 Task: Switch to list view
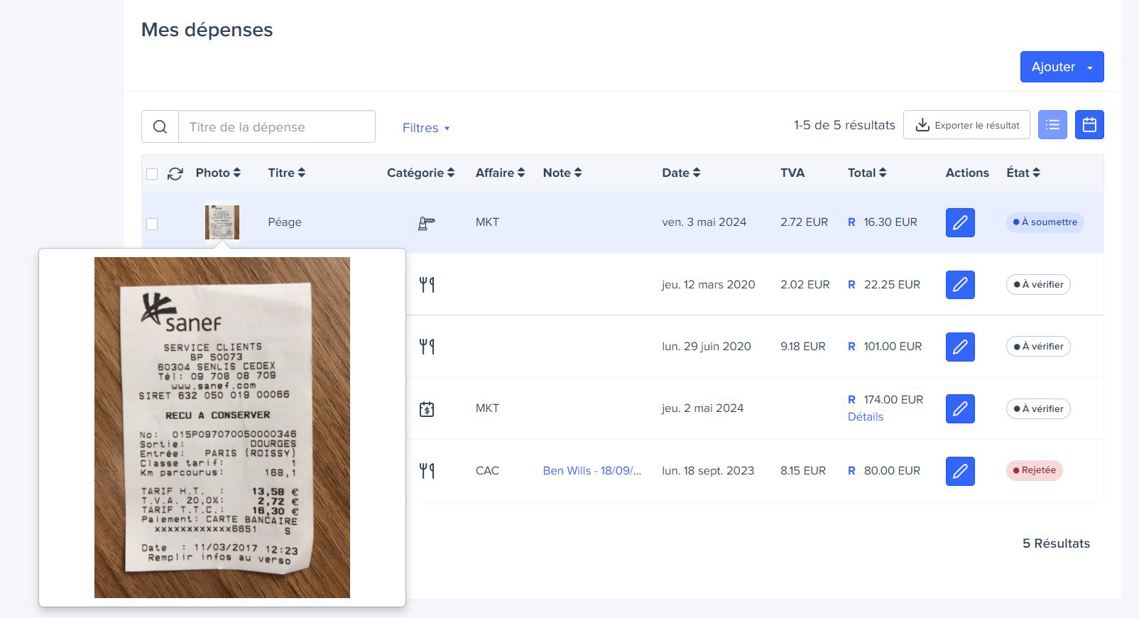1052,125
